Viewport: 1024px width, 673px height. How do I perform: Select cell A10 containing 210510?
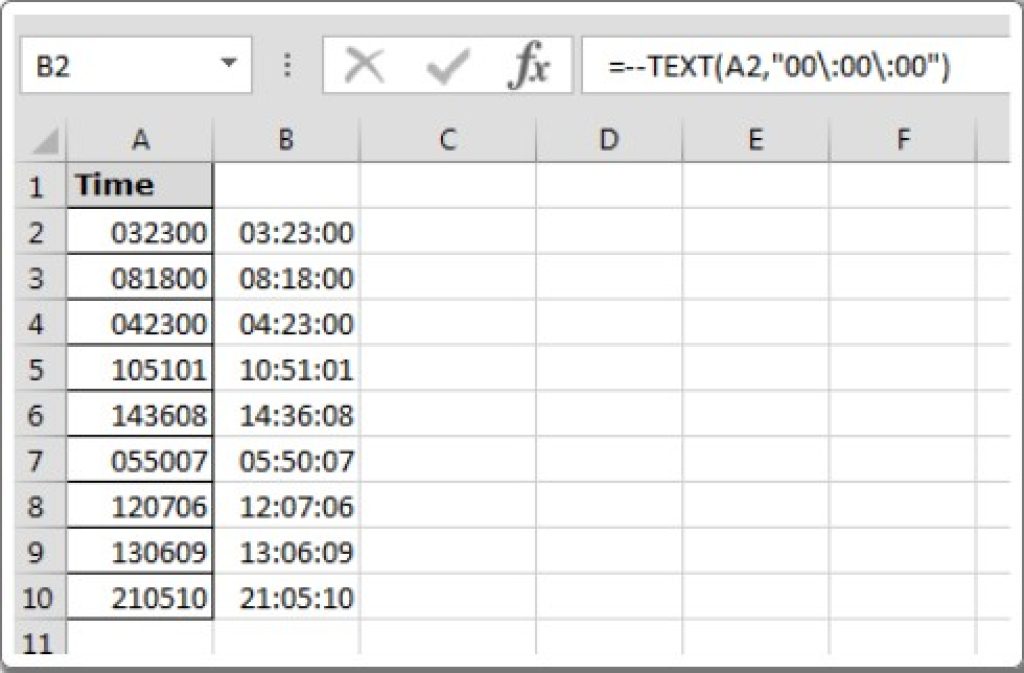tap(140, 598)
